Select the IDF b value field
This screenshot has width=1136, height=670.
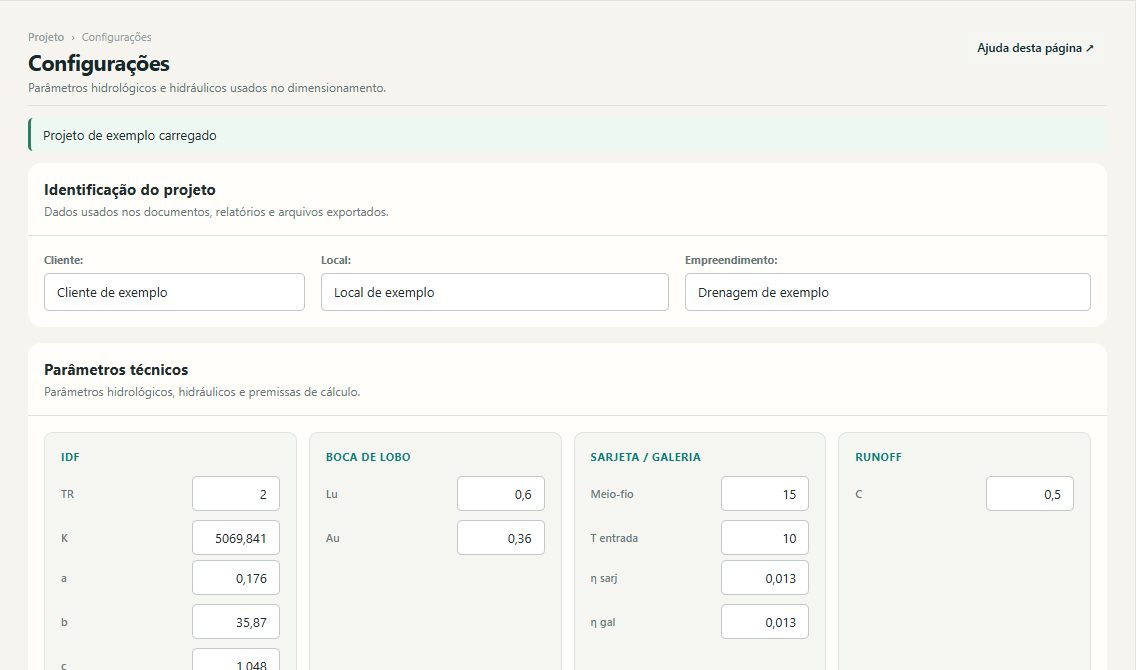[235, 622]
